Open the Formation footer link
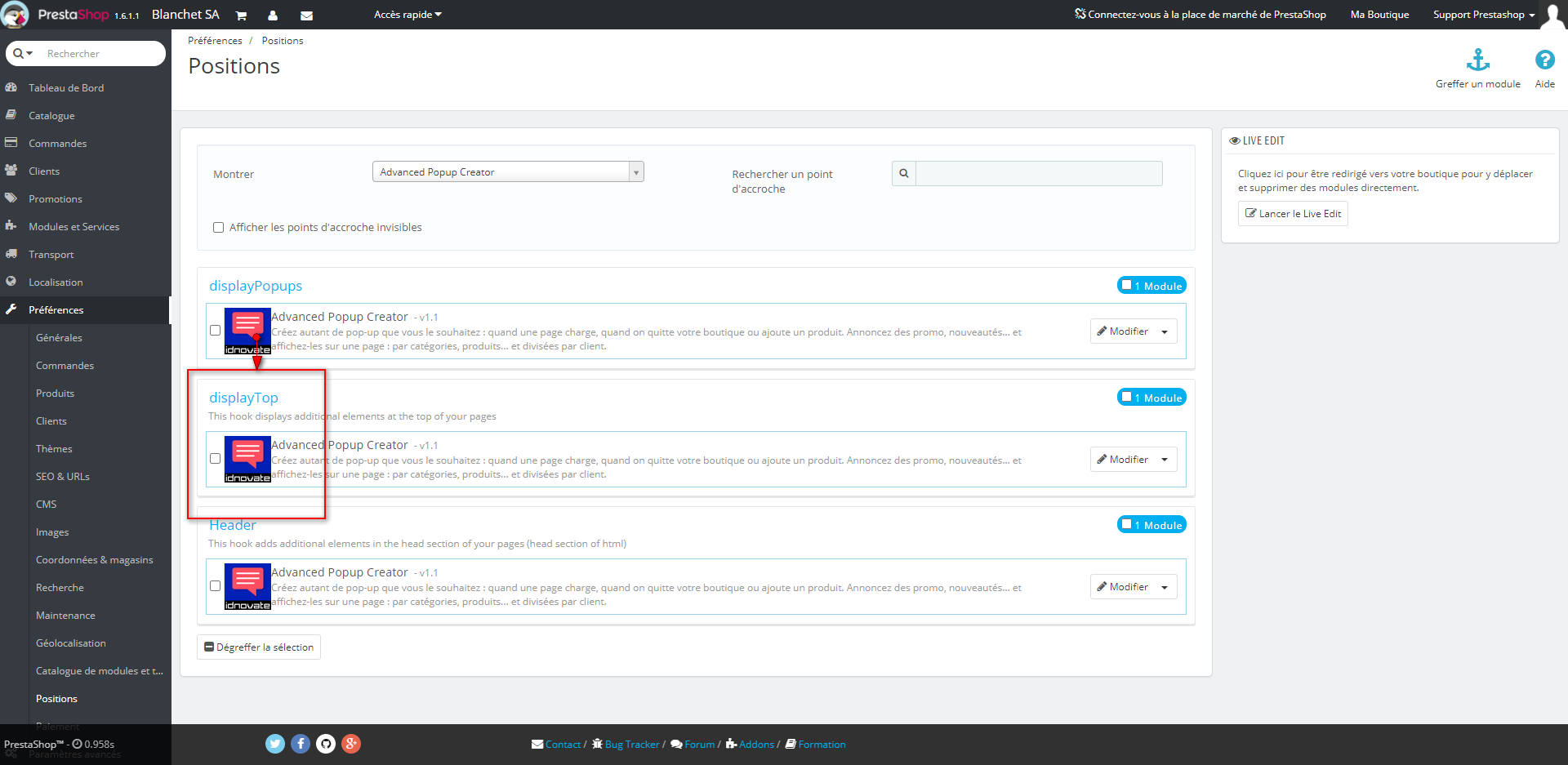 816,745
